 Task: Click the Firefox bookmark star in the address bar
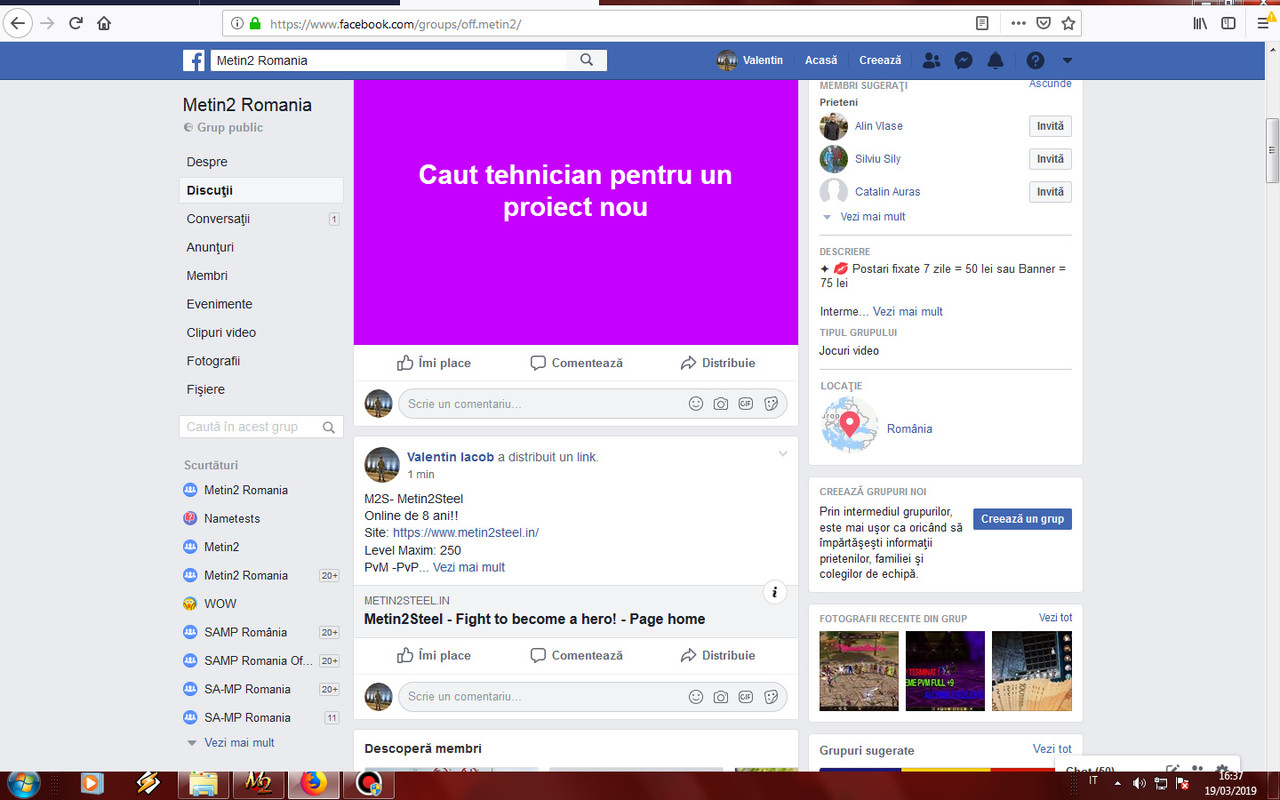pos(1068,22)
